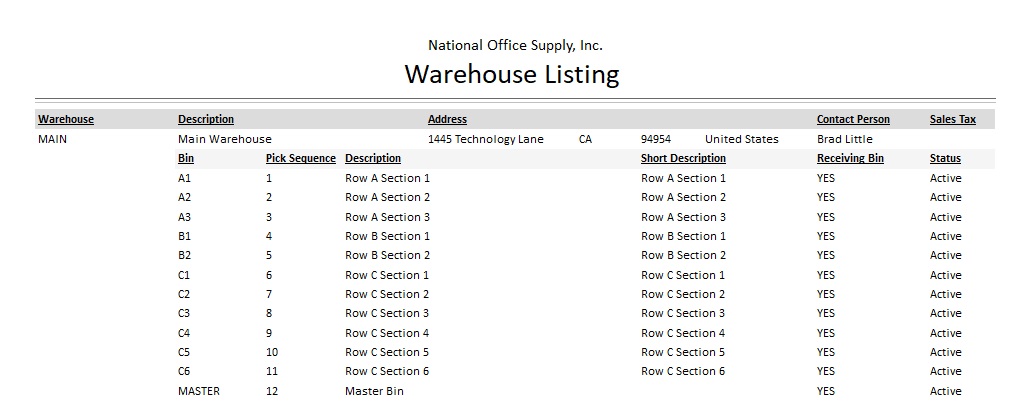Click contact name Brad Little

pyautogui.click(x=844, y=139)
